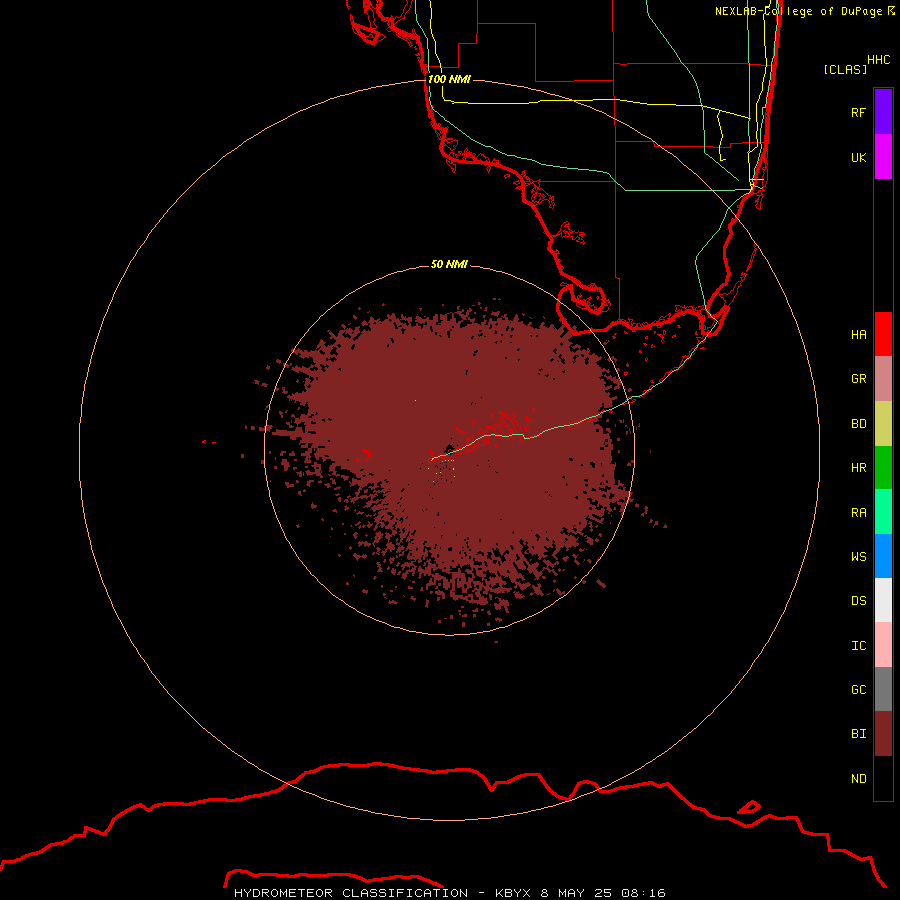900x900 pixels.
Task: Click the IC legend label
Action: tap(858, 646)
